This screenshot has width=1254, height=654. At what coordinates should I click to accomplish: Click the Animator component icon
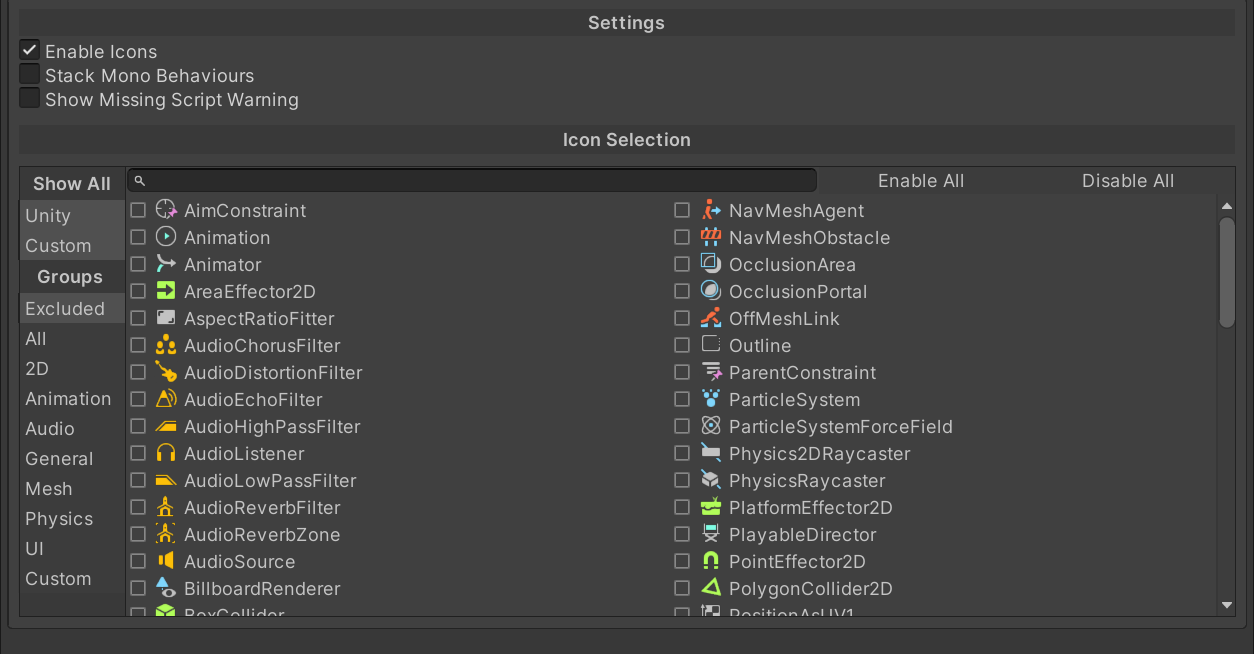coord(166,265)
